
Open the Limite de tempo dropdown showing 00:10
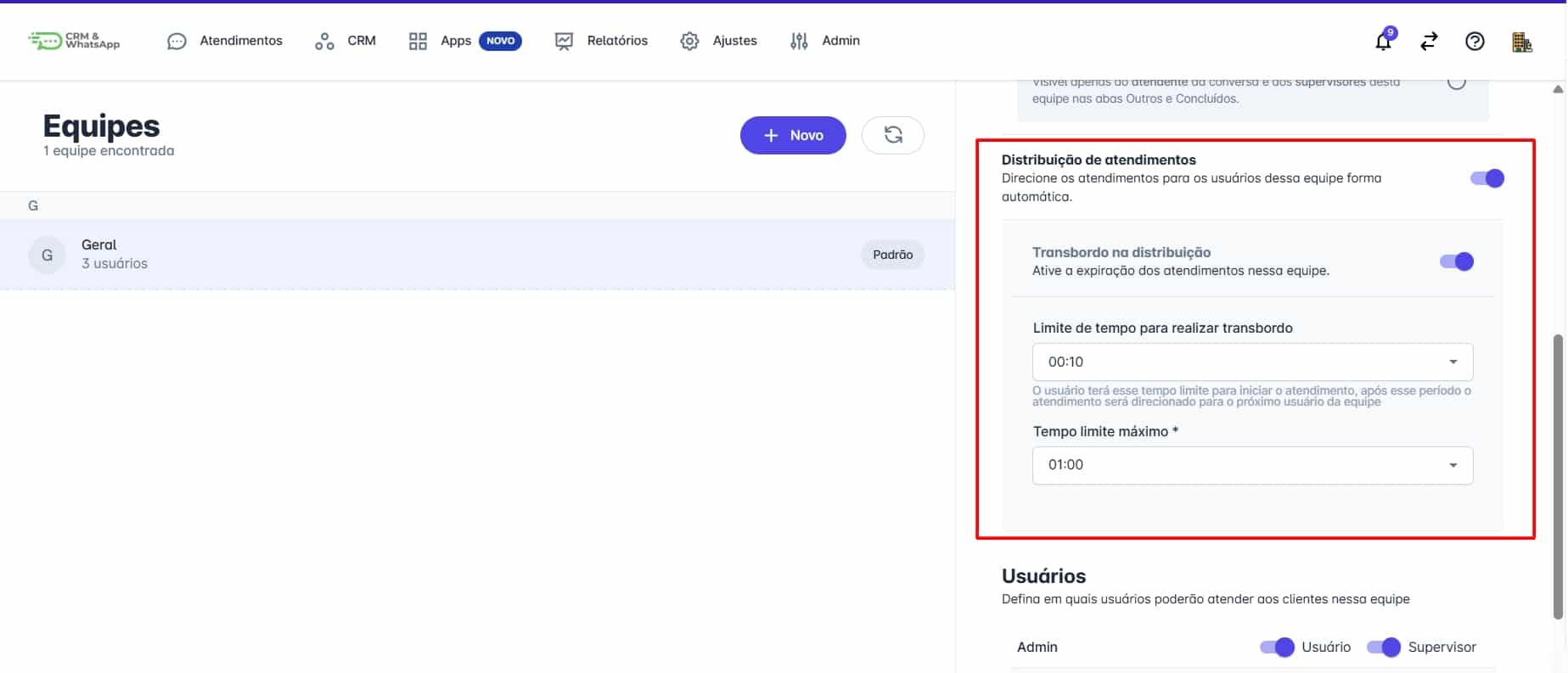click(1252, 362)
